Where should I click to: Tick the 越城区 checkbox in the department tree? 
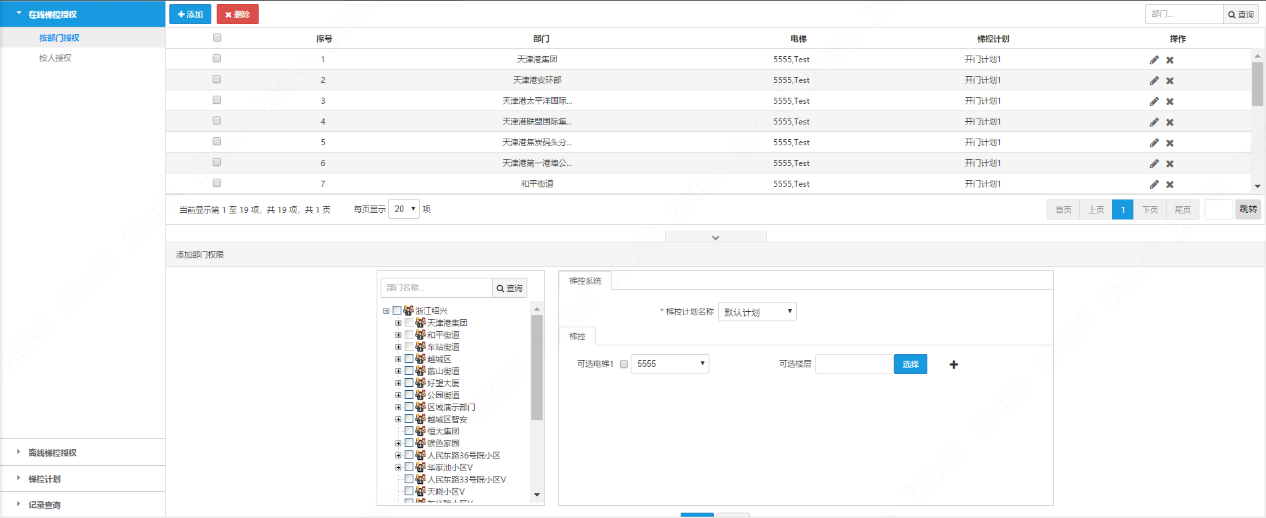point(409,359)
